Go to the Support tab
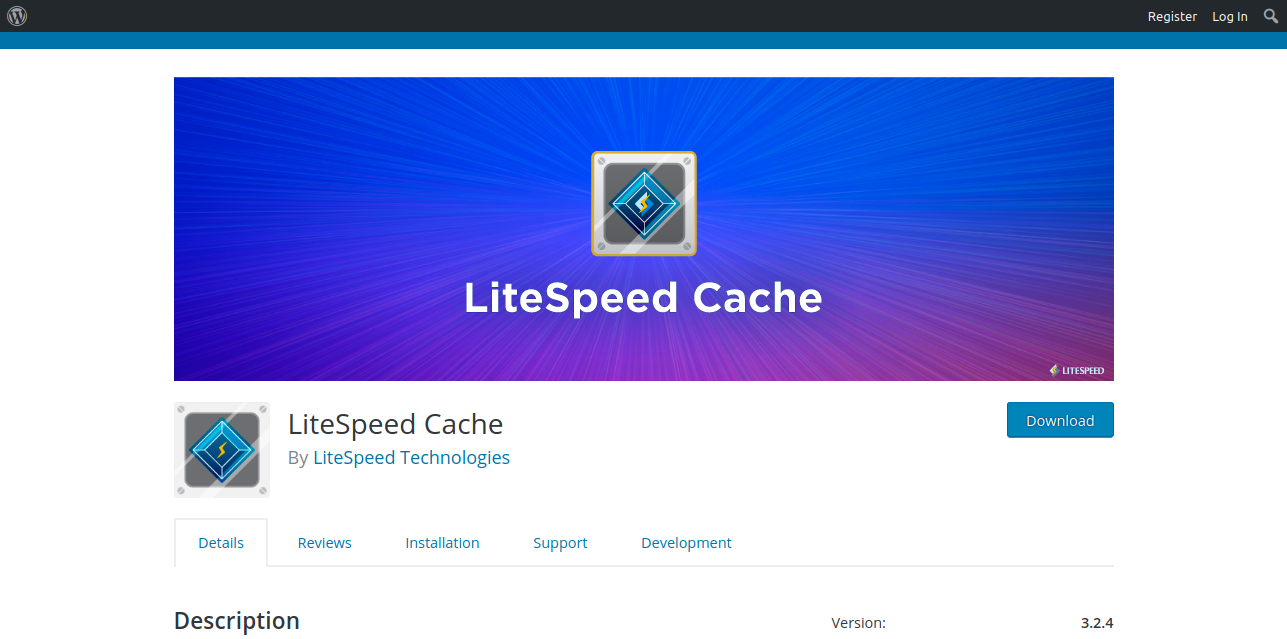The image size is (1287, 639). tap(560, 542)
